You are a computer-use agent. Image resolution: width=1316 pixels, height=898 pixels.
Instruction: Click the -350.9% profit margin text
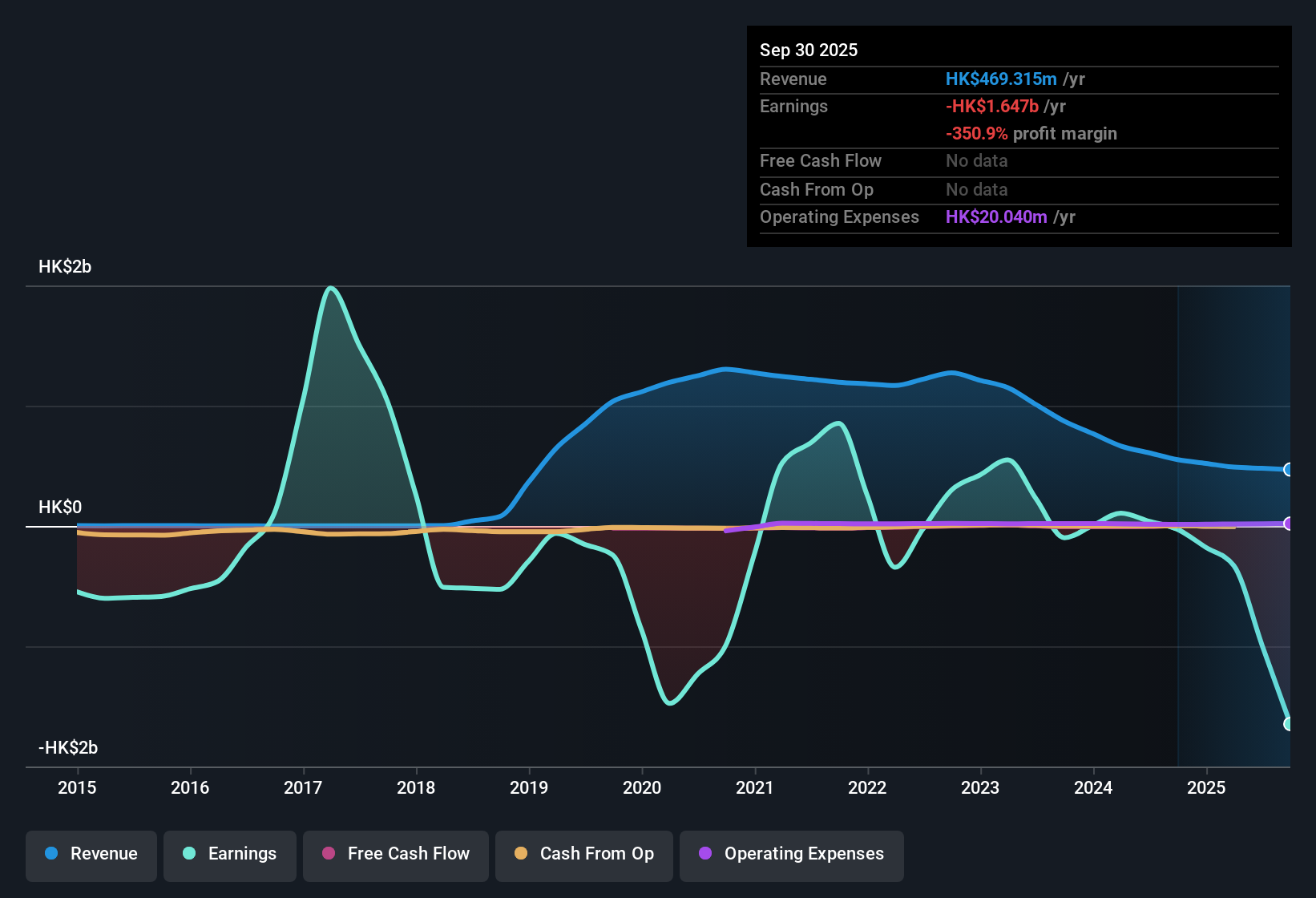pyautogui.click(x=1031, y=134)
